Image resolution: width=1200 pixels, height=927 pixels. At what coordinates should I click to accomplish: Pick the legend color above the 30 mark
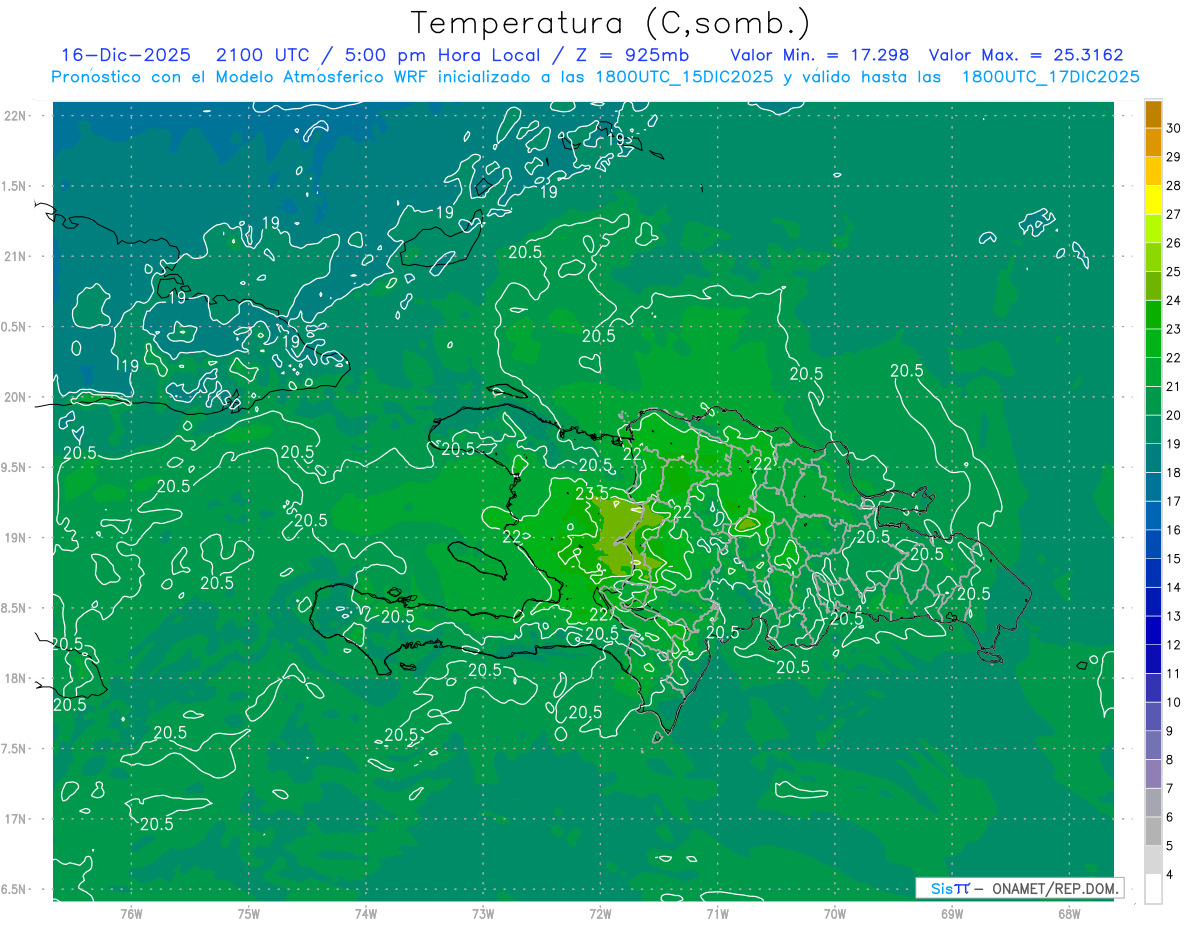click(x=1153, y=115)
